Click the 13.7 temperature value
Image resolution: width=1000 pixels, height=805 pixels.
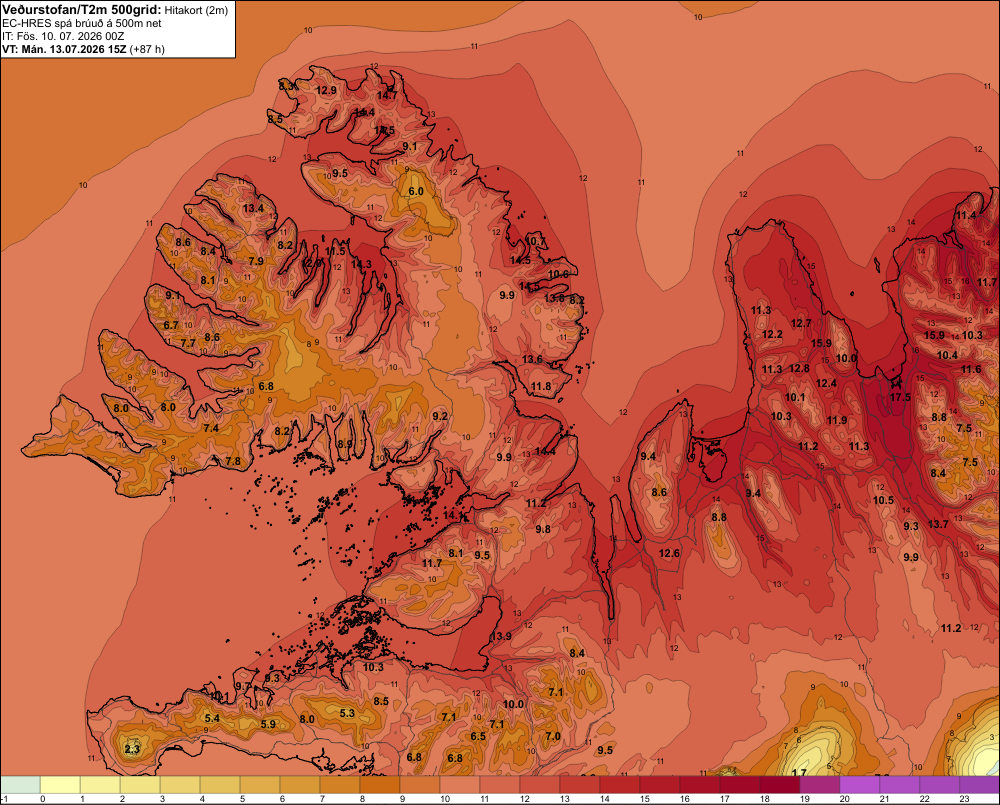[938, 524]
